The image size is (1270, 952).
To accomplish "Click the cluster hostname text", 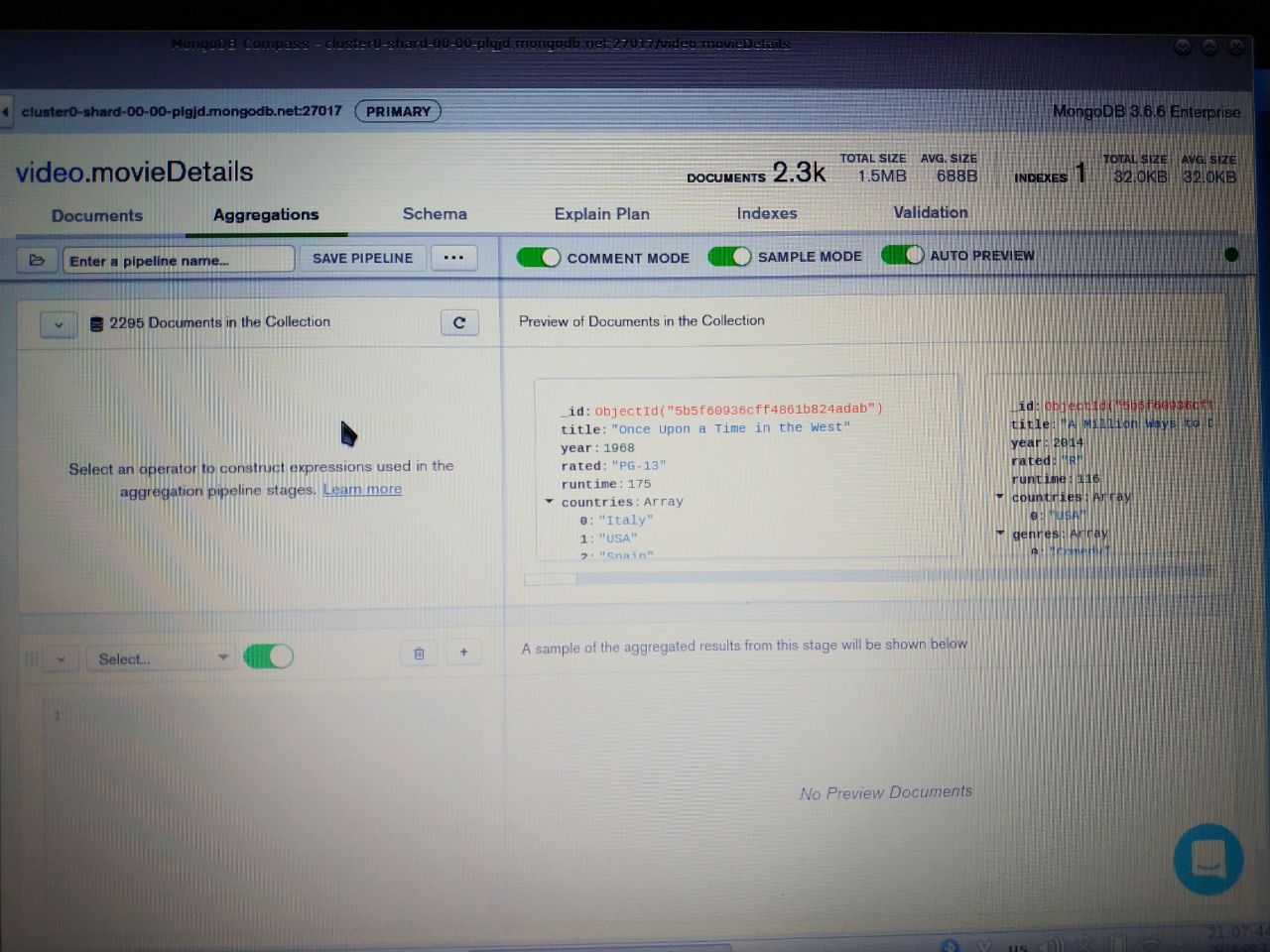I will tap(182, 111).
